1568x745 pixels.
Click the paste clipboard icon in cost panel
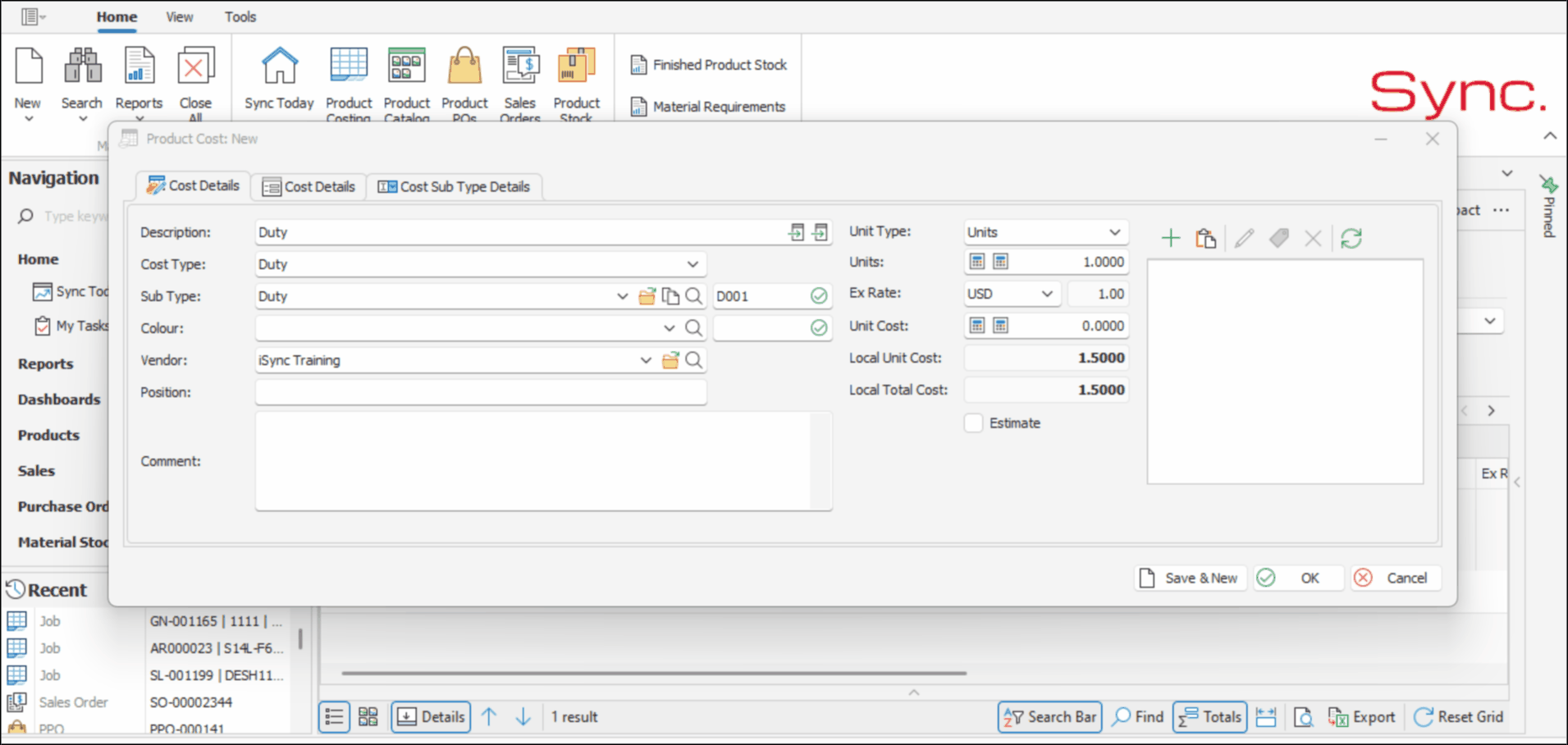click(1205, 239)
